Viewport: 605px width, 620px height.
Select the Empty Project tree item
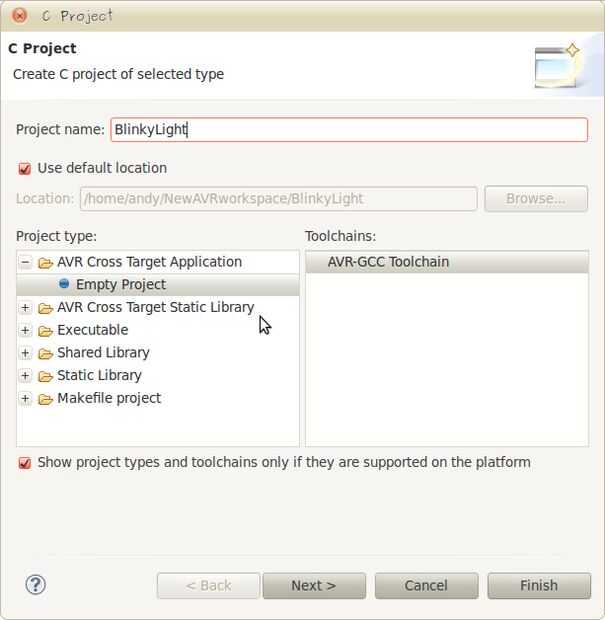120,285
